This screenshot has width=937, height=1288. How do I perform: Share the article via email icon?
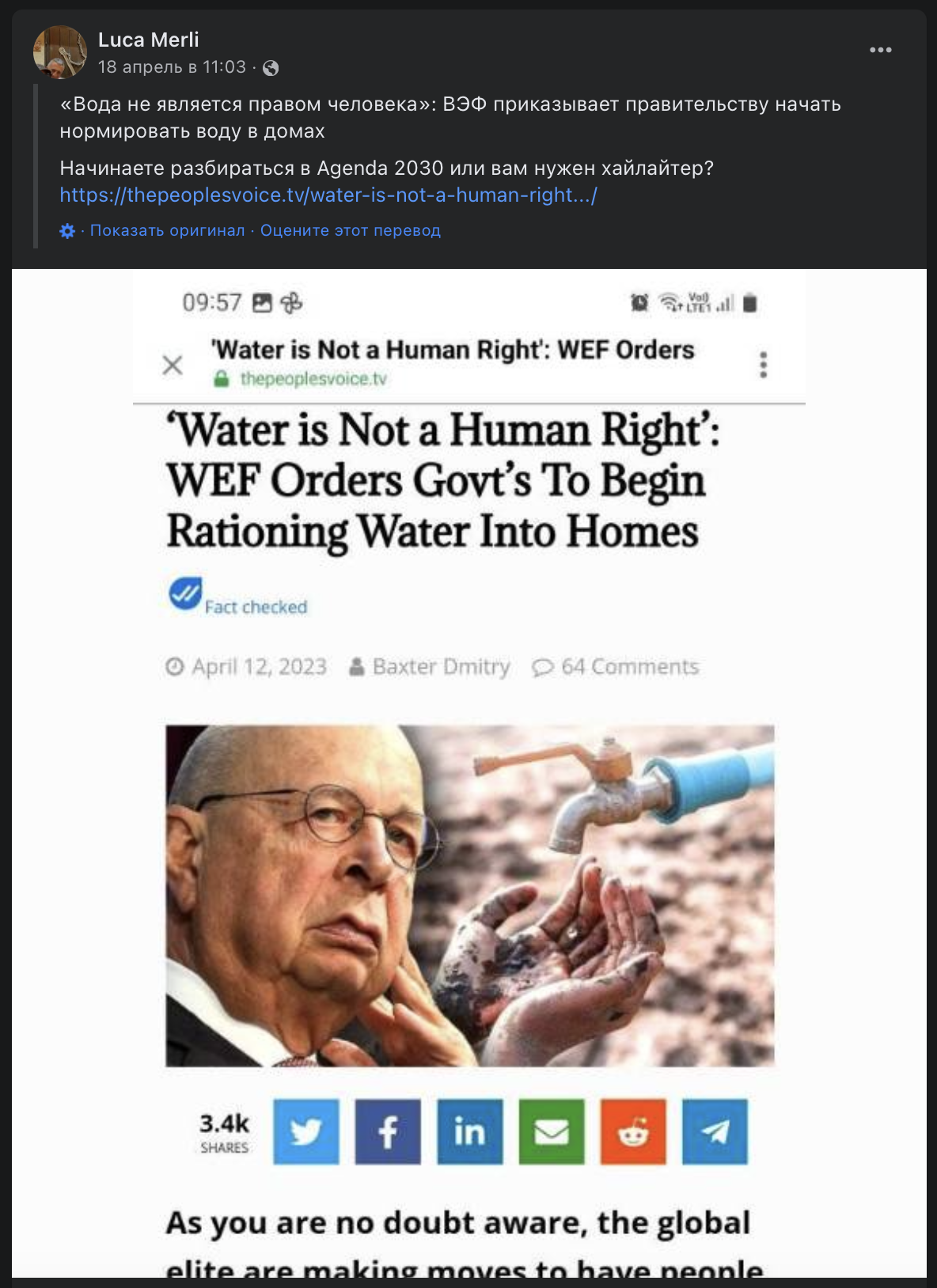552,1131
